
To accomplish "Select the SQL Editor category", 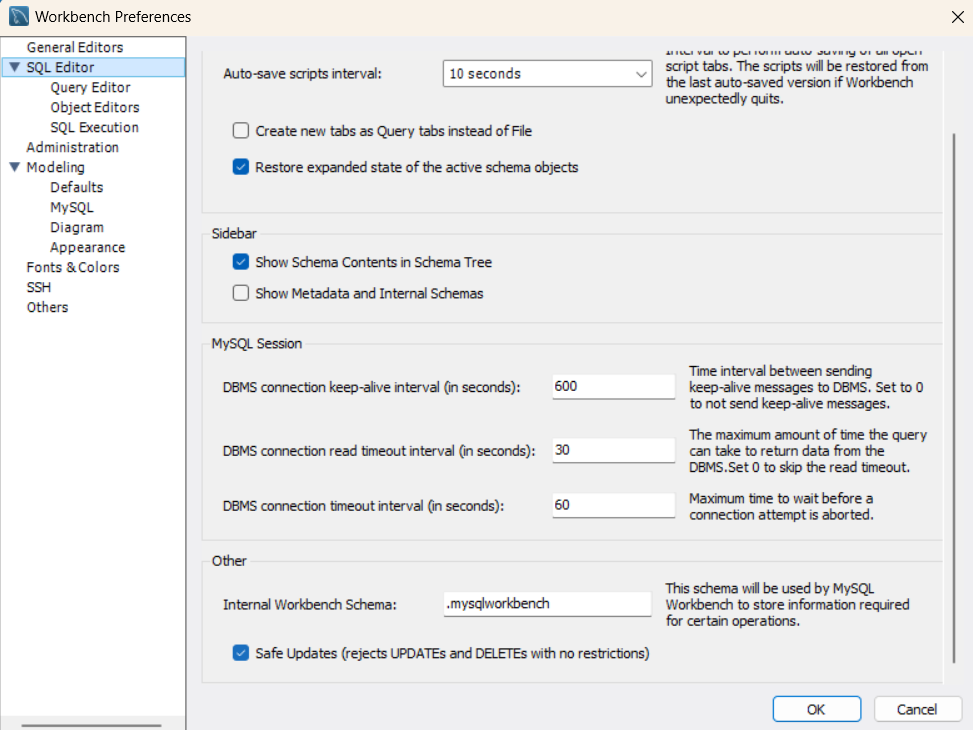I will coord(60,67).
